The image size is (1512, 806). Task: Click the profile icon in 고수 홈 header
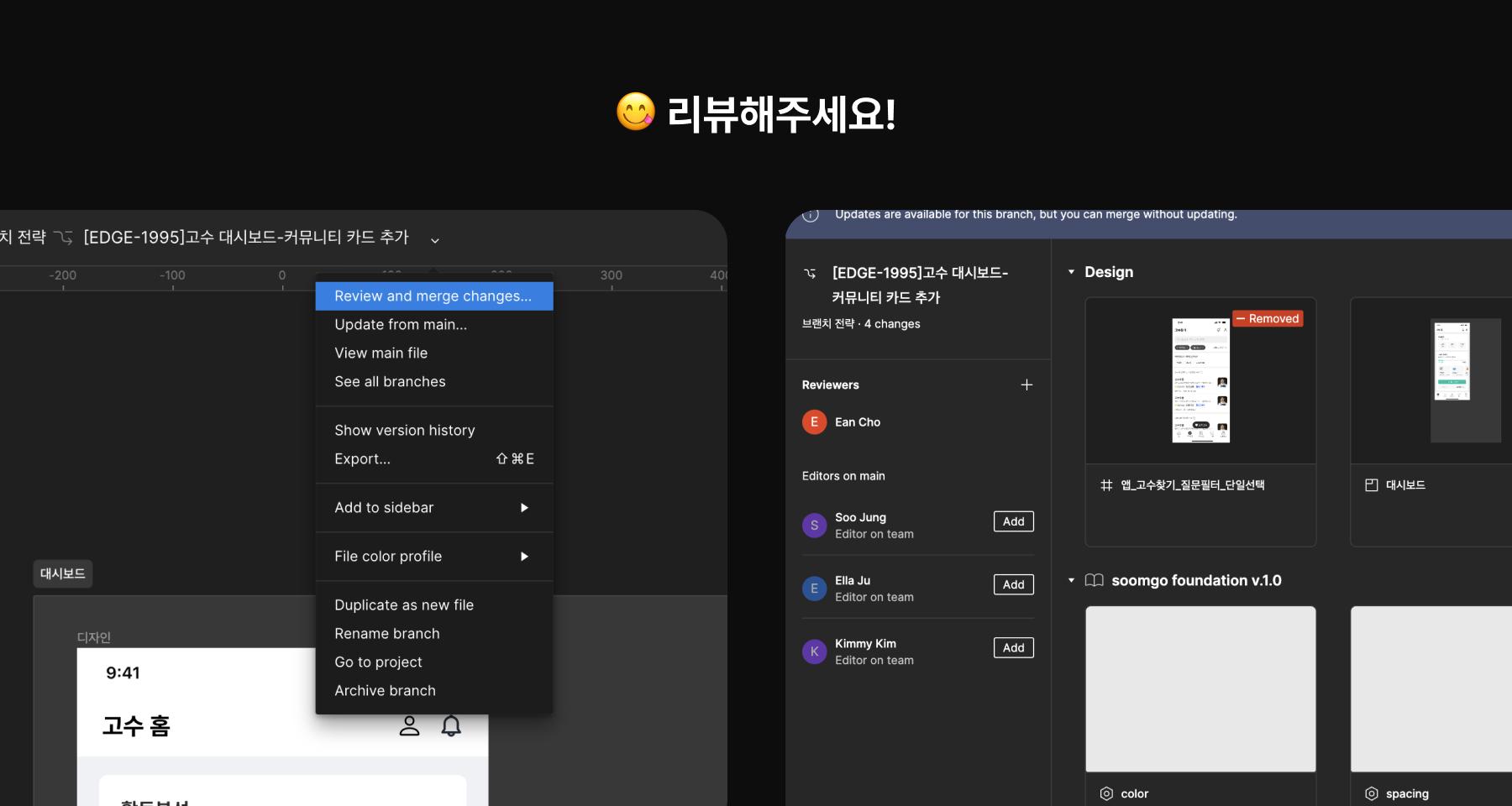409,726
